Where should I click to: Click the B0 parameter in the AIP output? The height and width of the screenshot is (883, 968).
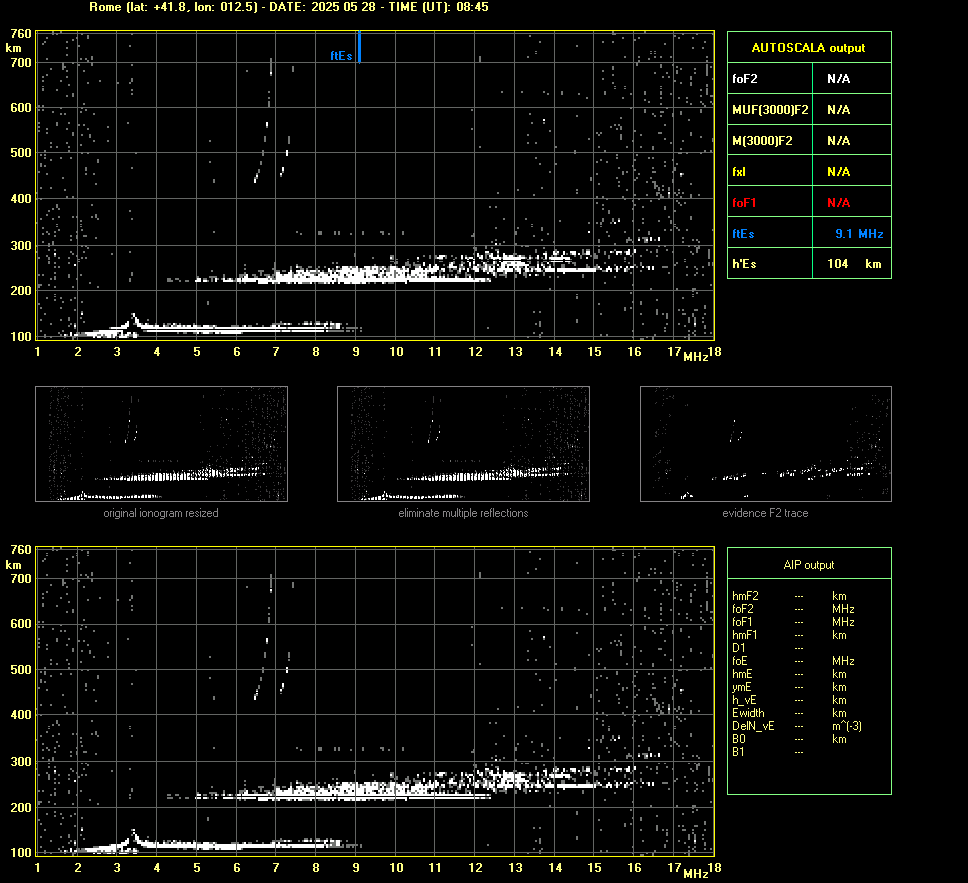pyautogui.click(x=738, y=739)
